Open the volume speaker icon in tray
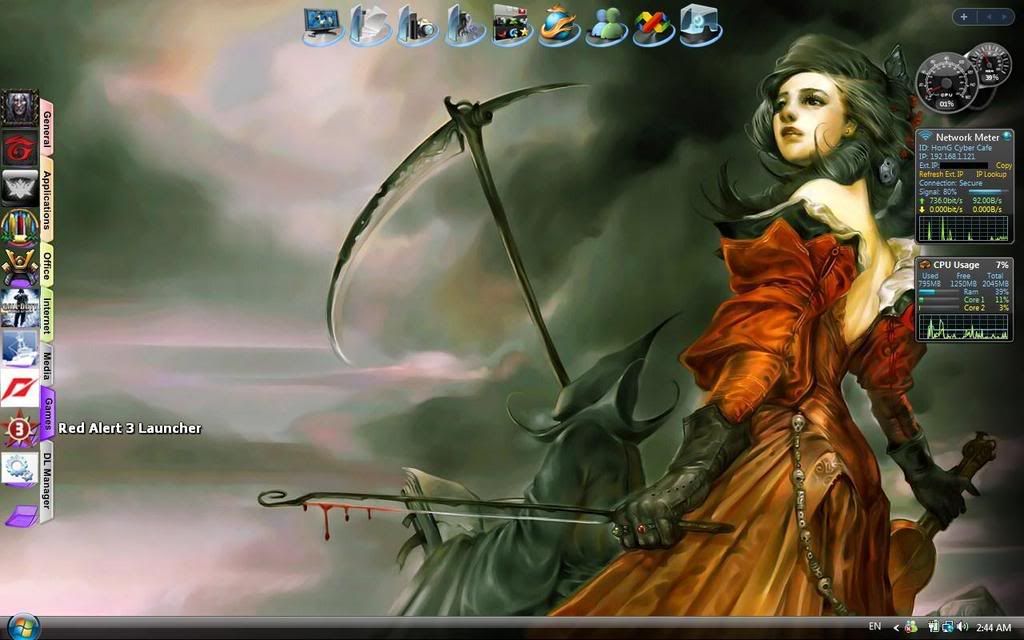Image resolution: width=1024 pixels, height=640 pixels. tap(961, 627)
